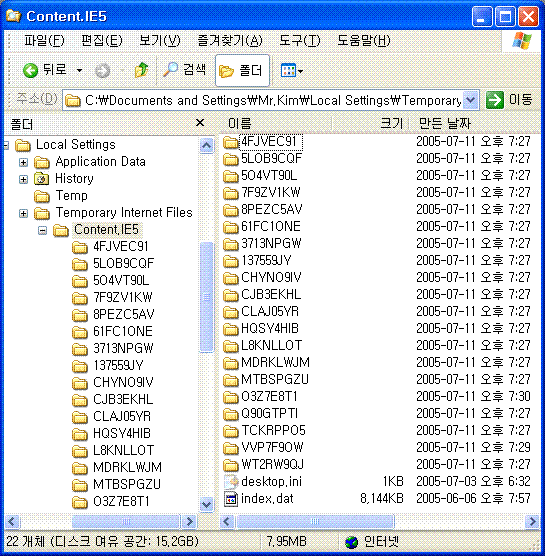Toggle the Folders (폴더) pane button
545x556 pixels.
tap(242, 70)
